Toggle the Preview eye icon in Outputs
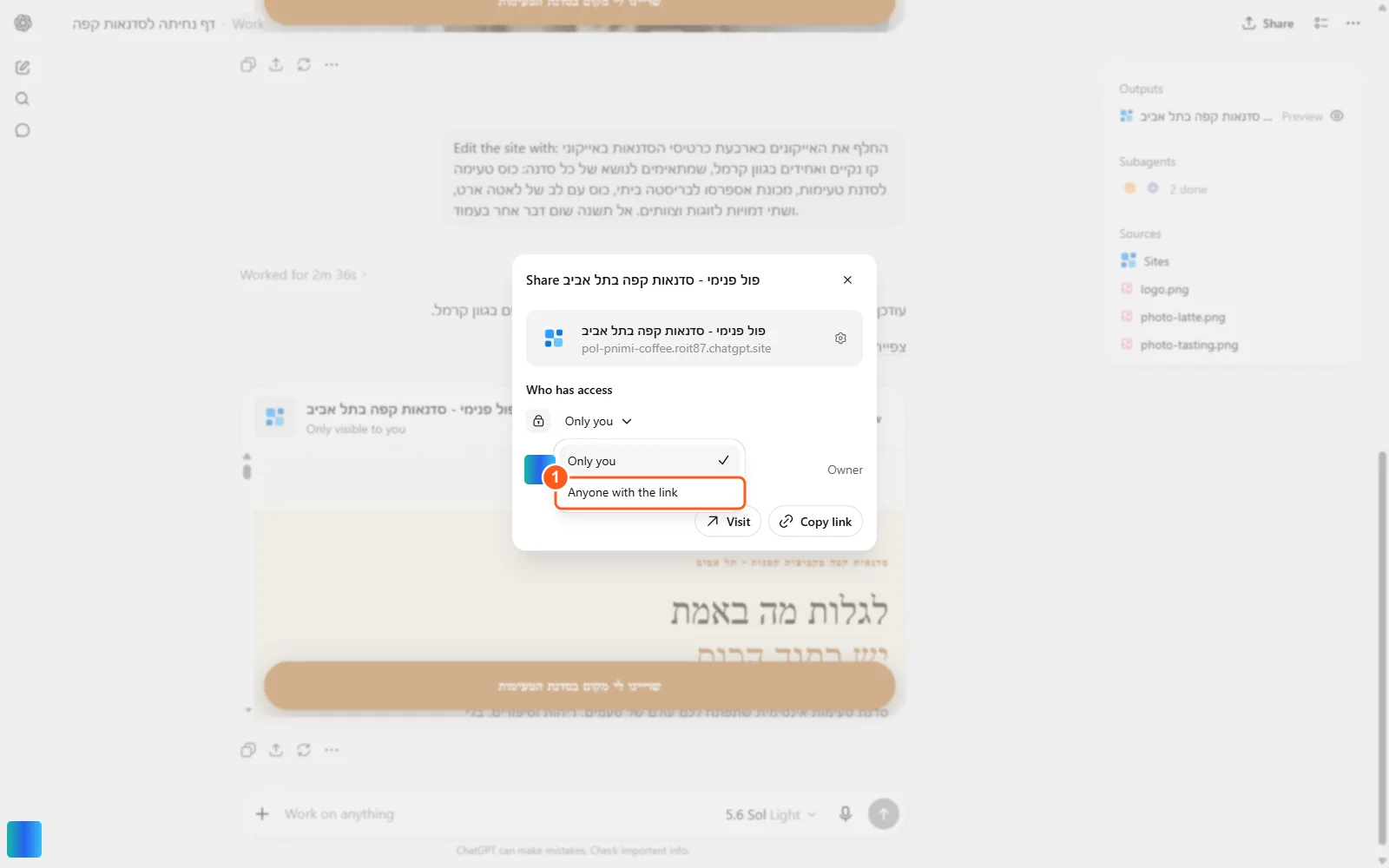Screen dimensions: 1389x868 click(x=1337, y=115)
